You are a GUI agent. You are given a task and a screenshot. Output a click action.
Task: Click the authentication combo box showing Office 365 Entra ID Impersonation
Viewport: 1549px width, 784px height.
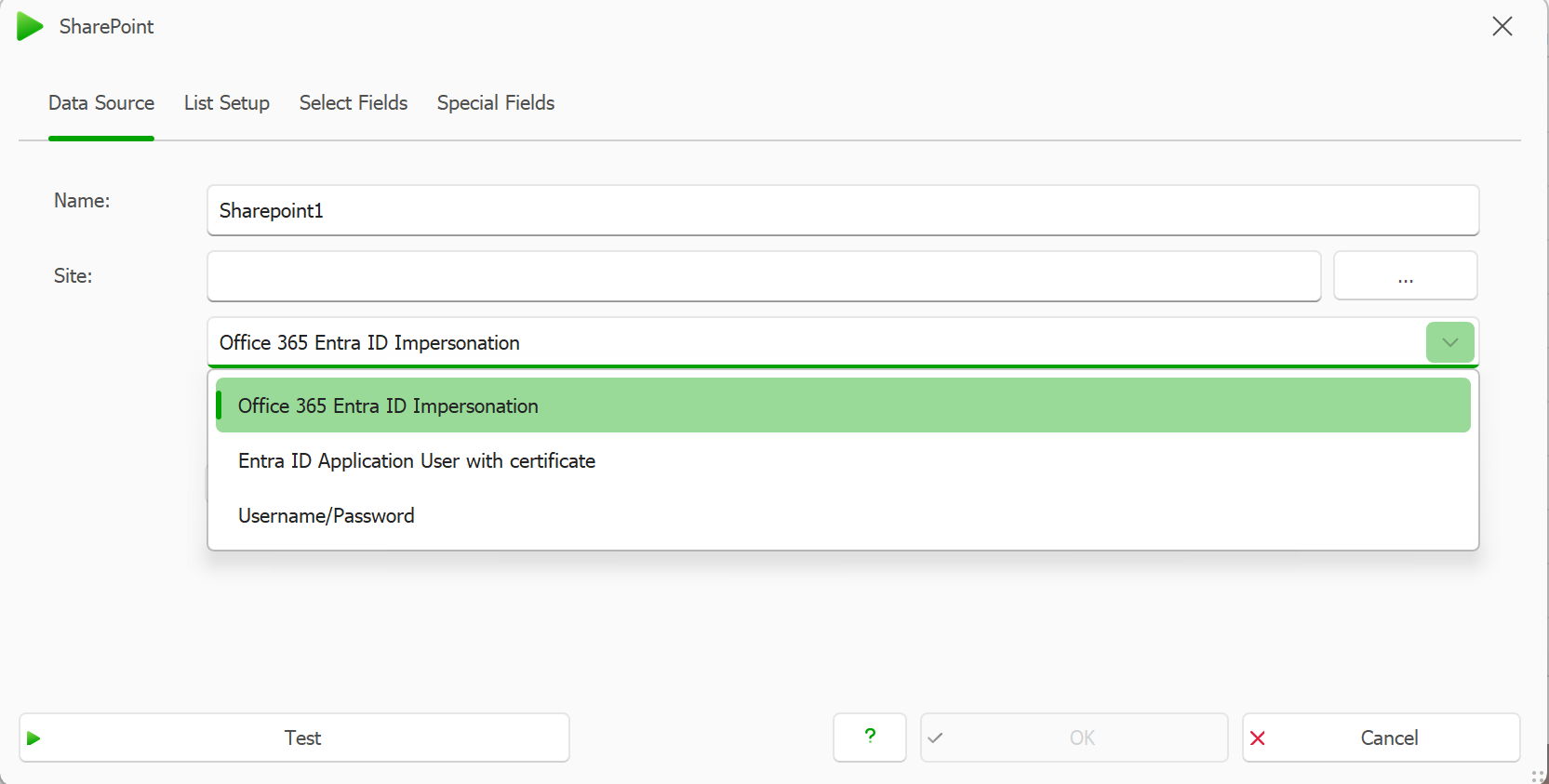coord(843,342)
